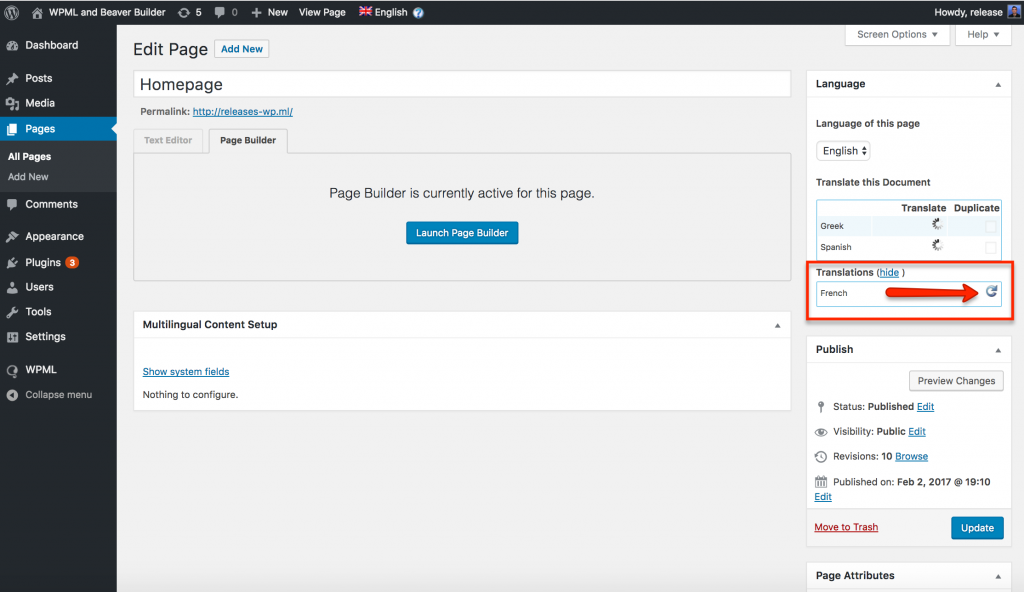
Task: Click the Comments icon in sidebar
Action: click(12, 205)
